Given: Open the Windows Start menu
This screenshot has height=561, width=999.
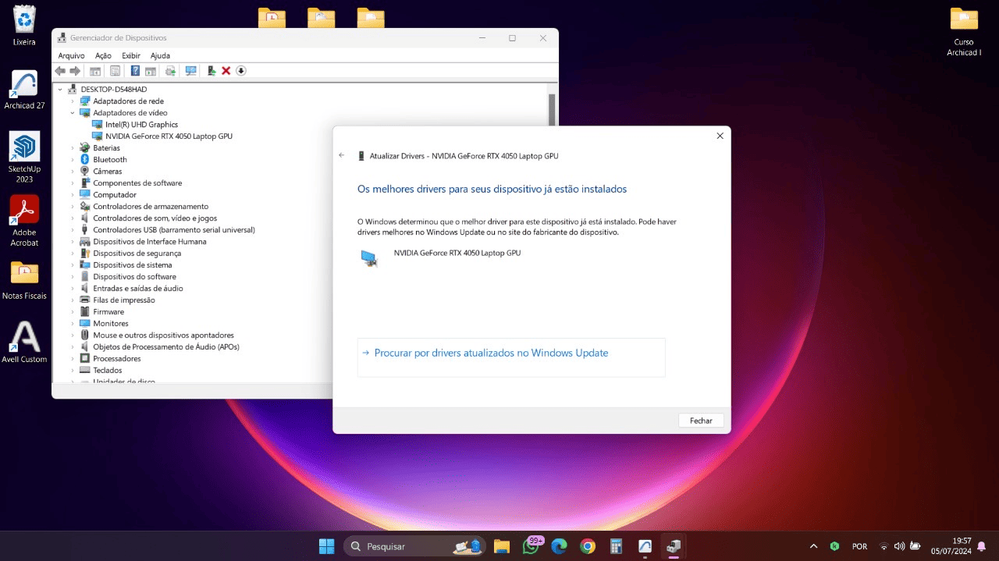Looking at the screenshot, I should tap(327, 546).
